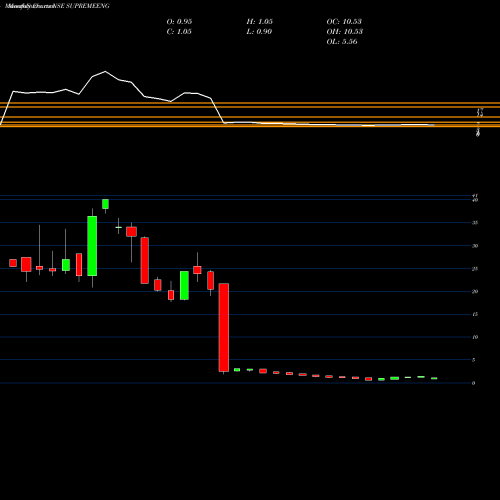This screenshot has width=500, height=500.
Task: Click the "O: 0.95" open value
Action: pyautogui.click(x=179, y=22)
